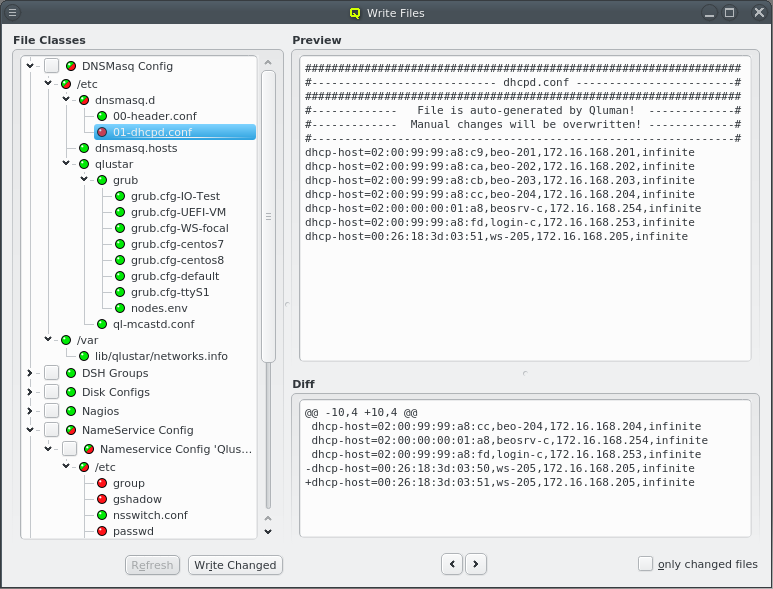Check the Nagios checkbox
Viewport: 773px width, 589px height.
(x=52, y=411)
